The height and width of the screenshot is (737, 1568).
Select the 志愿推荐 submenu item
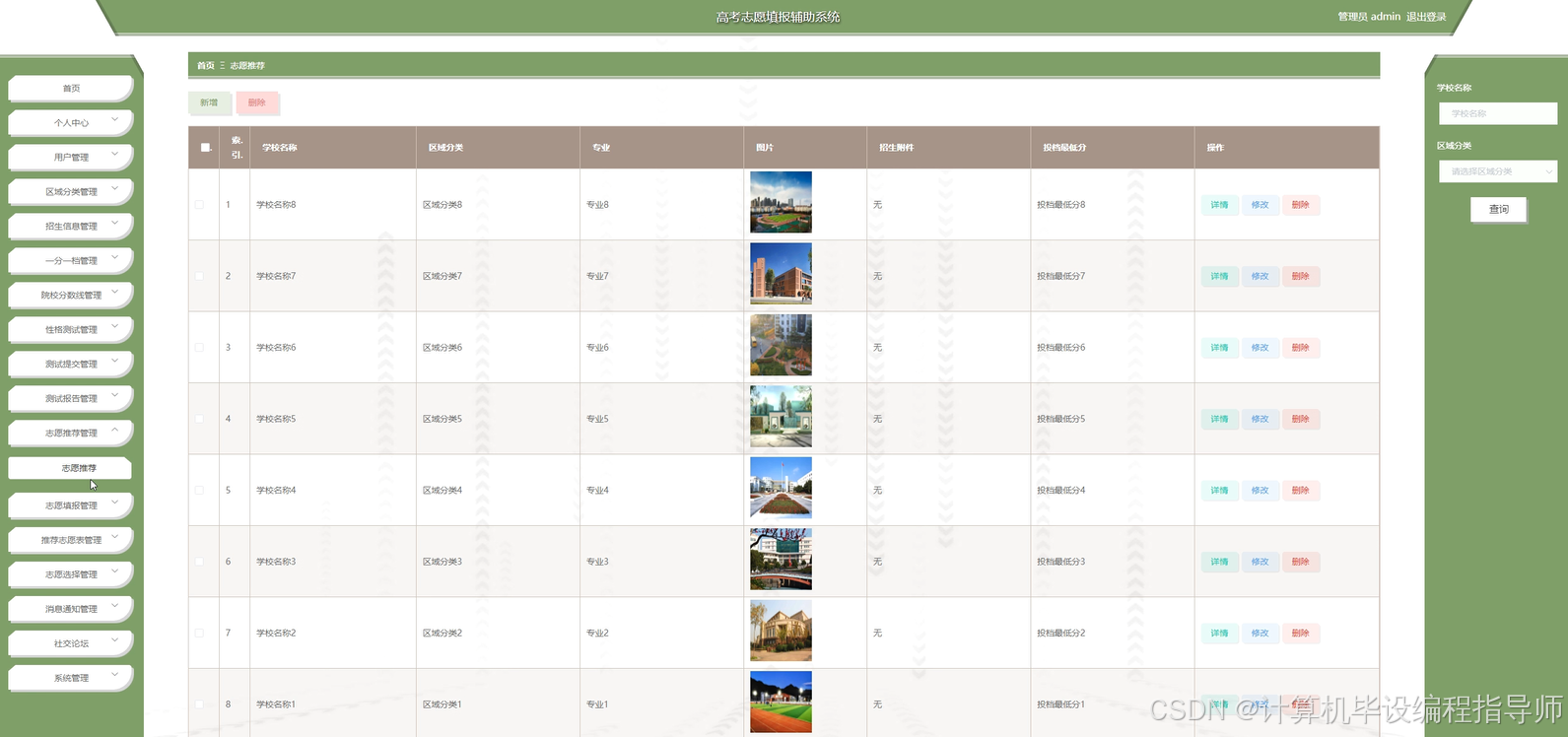tap(71, 468)
